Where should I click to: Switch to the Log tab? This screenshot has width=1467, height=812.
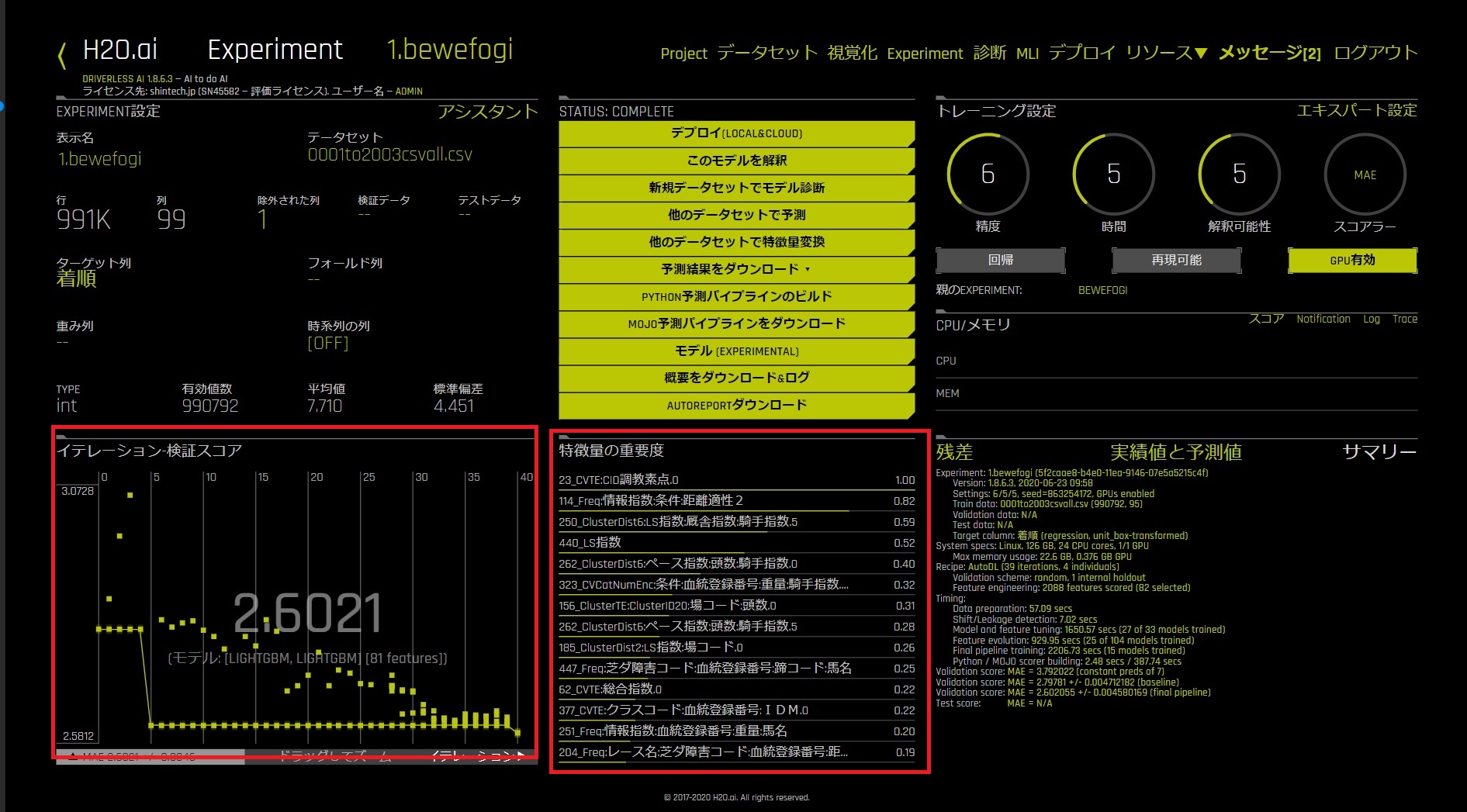[1372, 319]
